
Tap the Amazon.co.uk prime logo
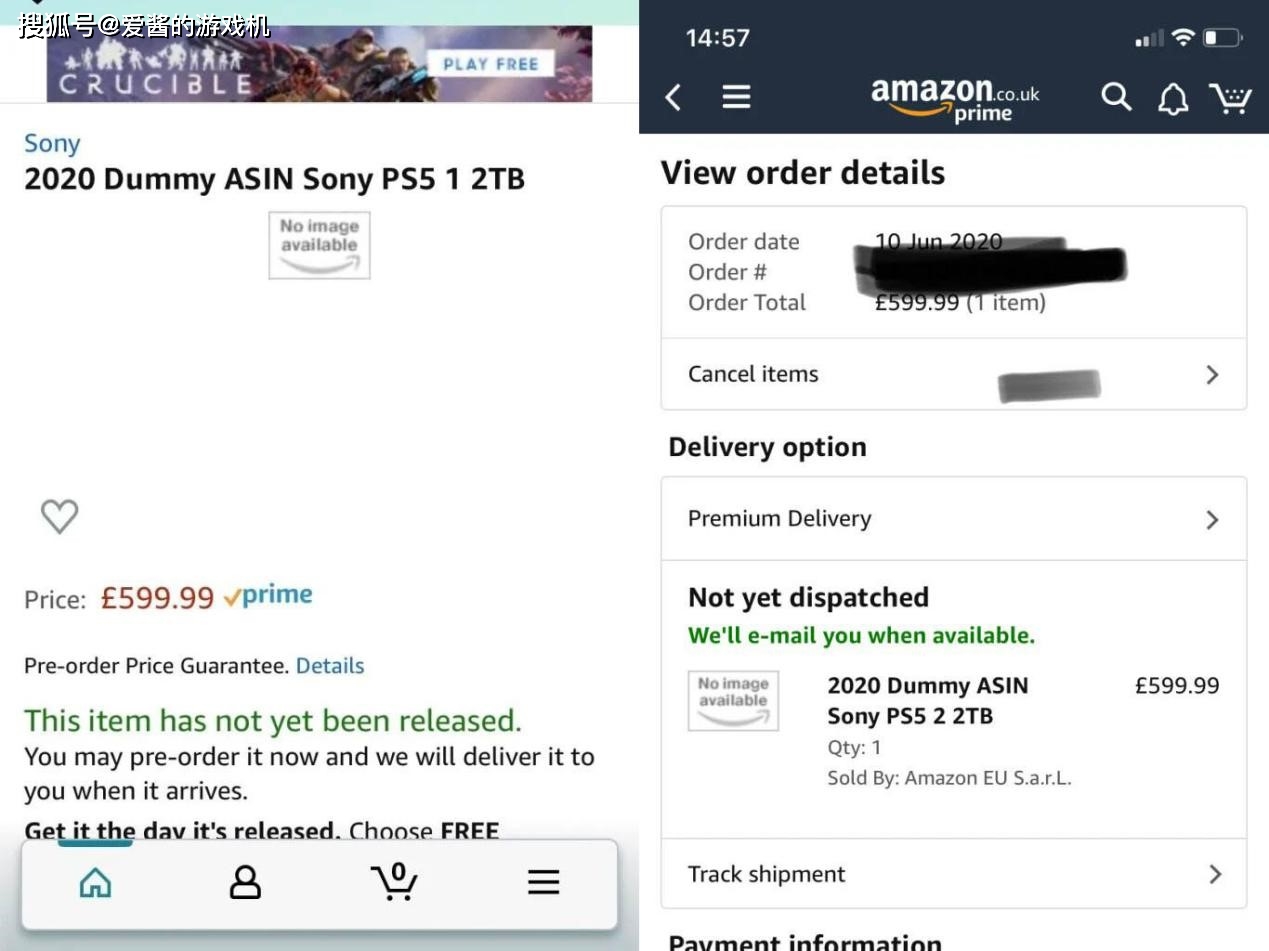coord(955,99)
